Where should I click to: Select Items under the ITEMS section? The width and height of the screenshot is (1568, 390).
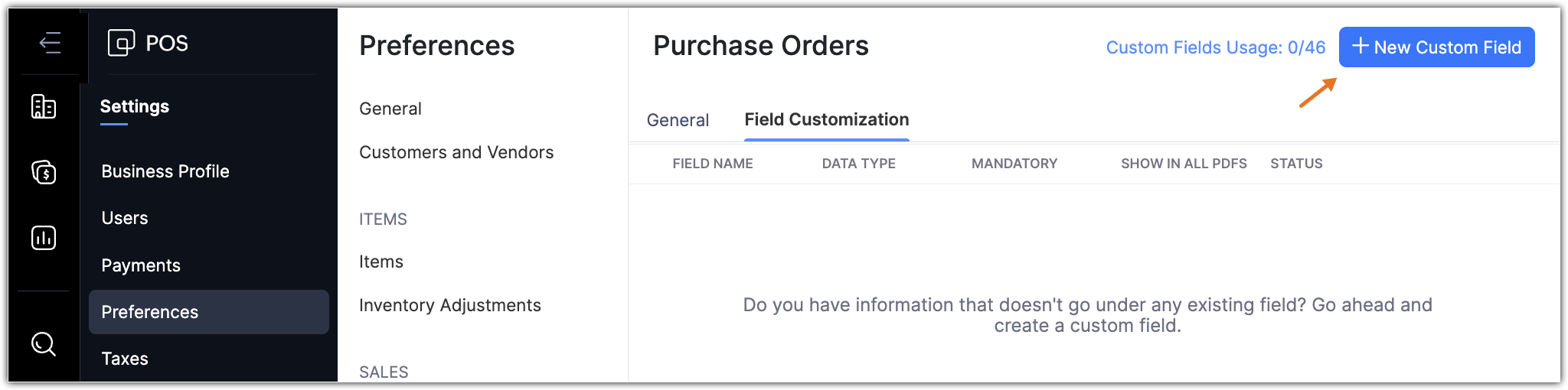click(381, 262)
